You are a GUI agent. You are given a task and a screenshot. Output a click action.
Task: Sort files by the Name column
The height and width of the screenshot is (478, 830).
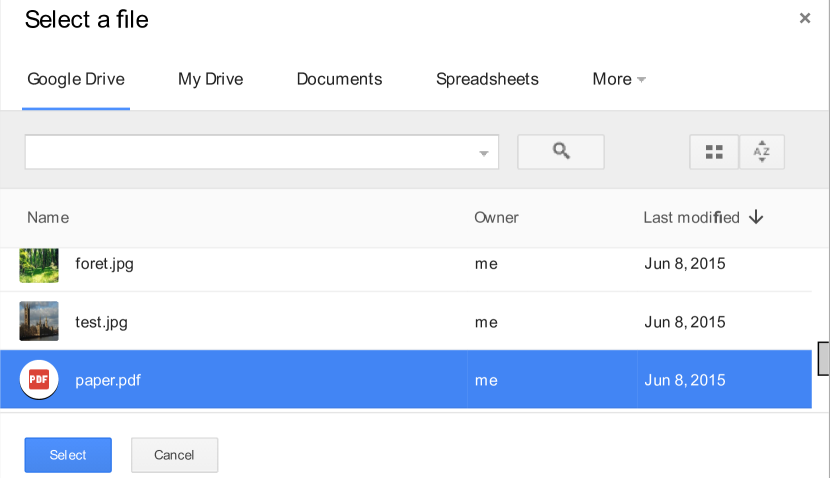point(48,217)
